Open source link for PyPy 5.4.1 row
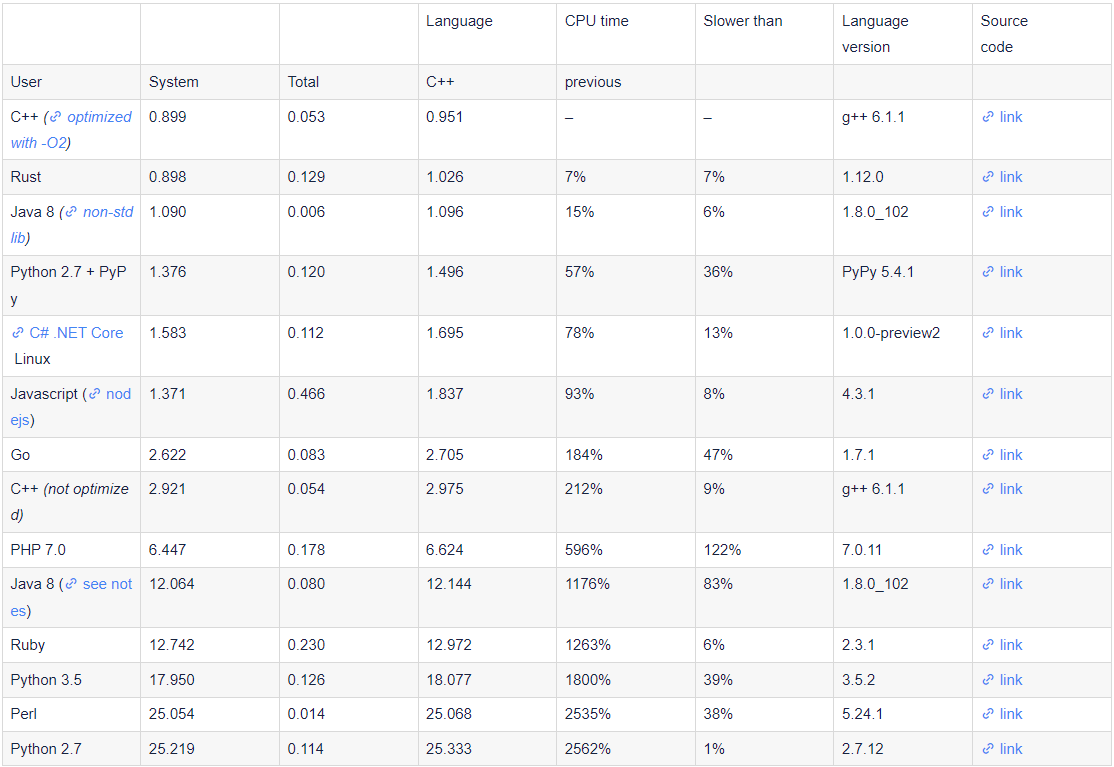The width and height of the screenshot is (1114, 767). pos(1002,271)
